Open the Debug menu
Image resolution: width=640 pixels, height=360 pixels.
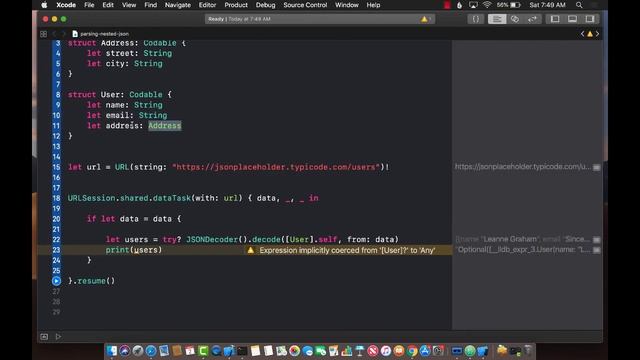[265, 5]
